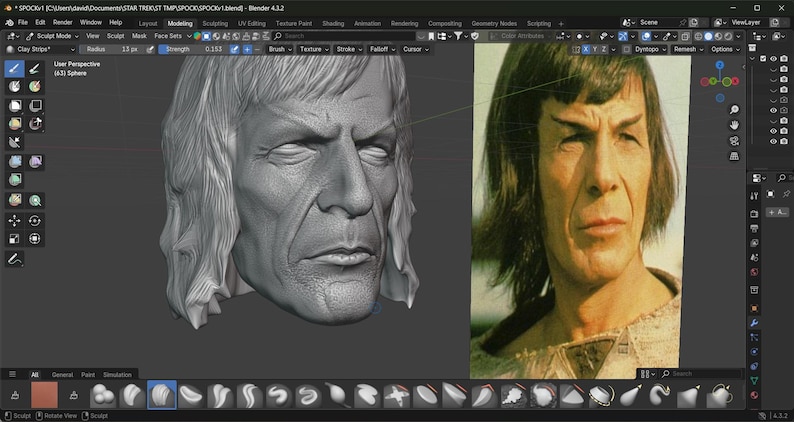Add a new workspace with the plus tab
794x422 pixels.
[x=561, y=24]
